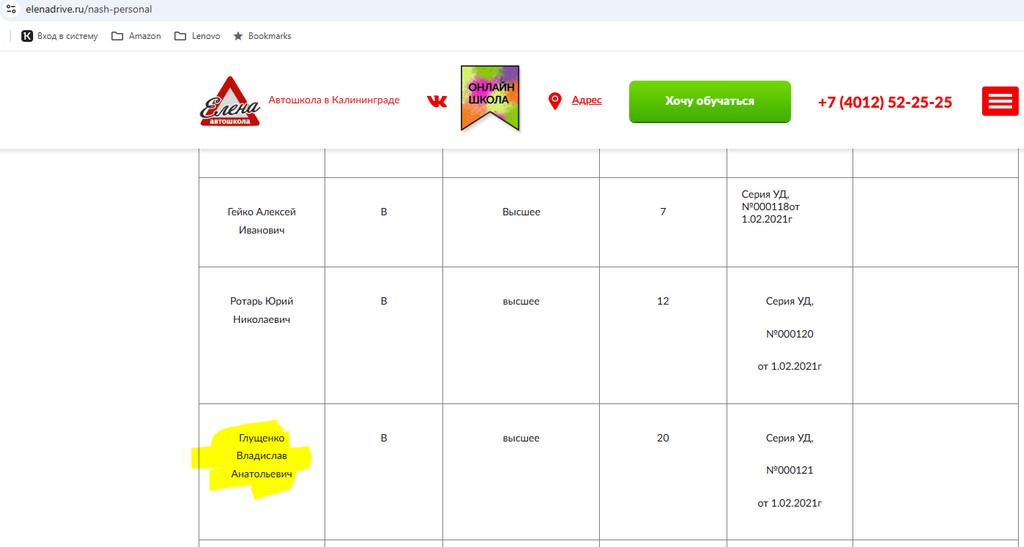Click experience value 12 in Ротарь row

tap(662, 301)
